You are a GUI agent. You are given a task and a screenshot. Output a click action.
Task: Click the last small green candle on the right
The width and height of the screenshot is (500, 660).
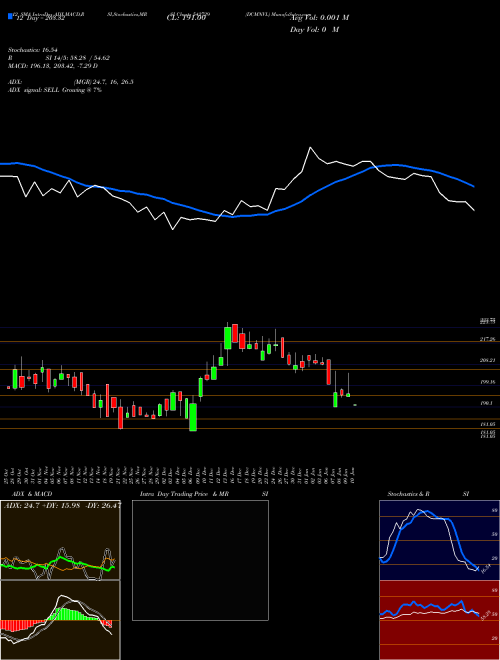pyautogui.click(x=355, y=405)
